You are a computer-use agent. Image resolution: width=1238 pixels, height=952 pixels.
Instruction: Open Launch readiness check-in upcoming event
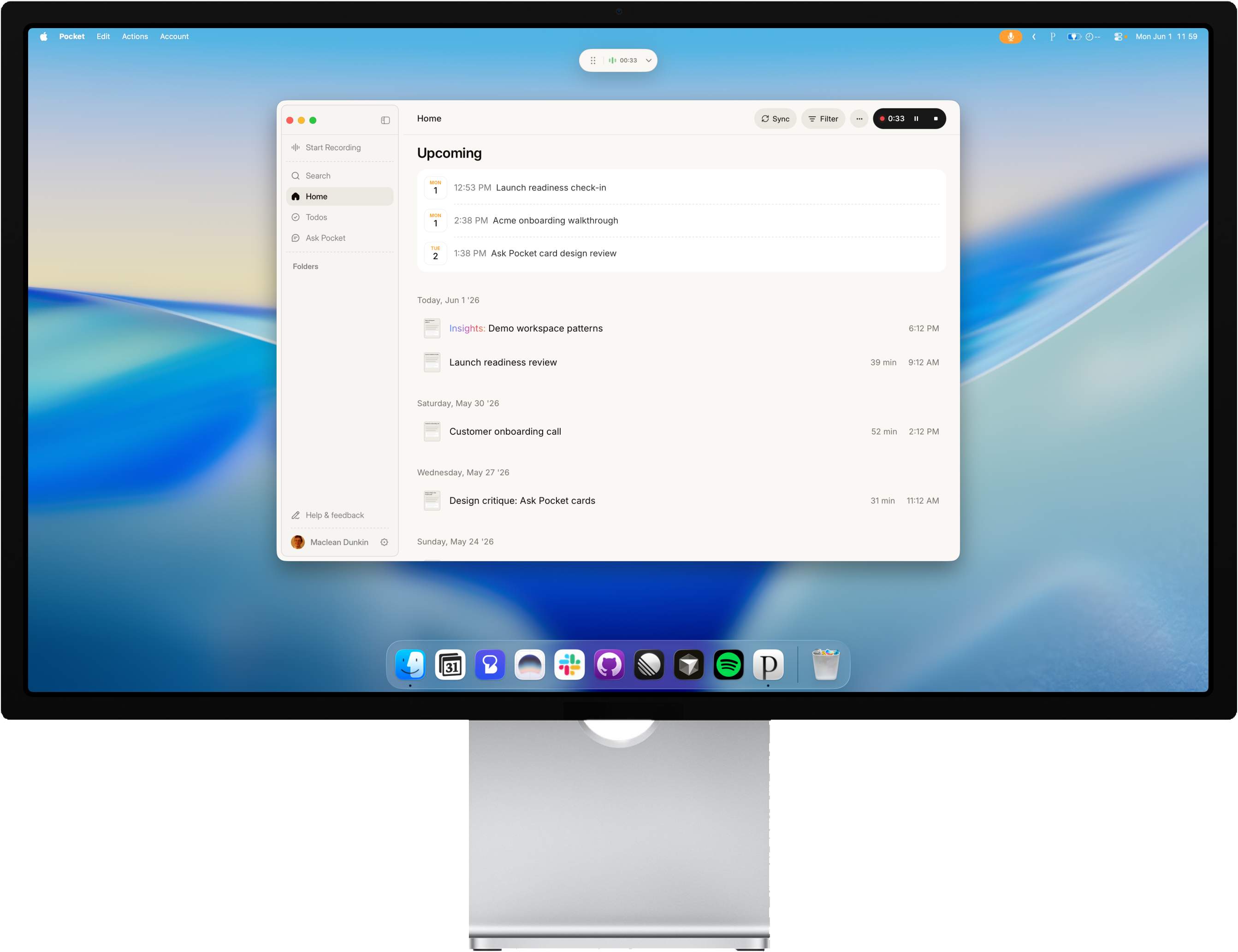[681, 188]
